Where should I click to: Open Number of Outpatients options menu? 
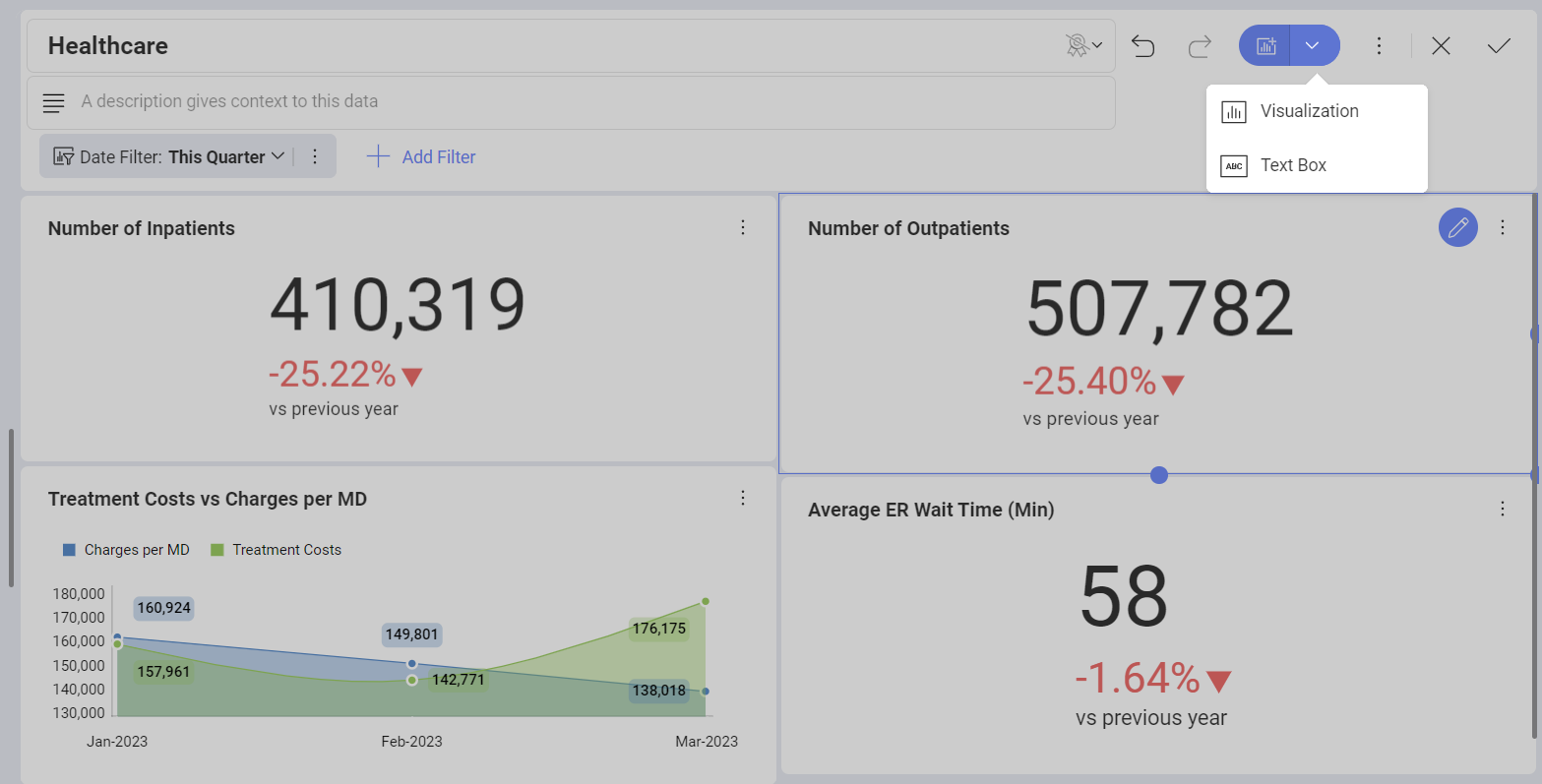[1503, 227]
